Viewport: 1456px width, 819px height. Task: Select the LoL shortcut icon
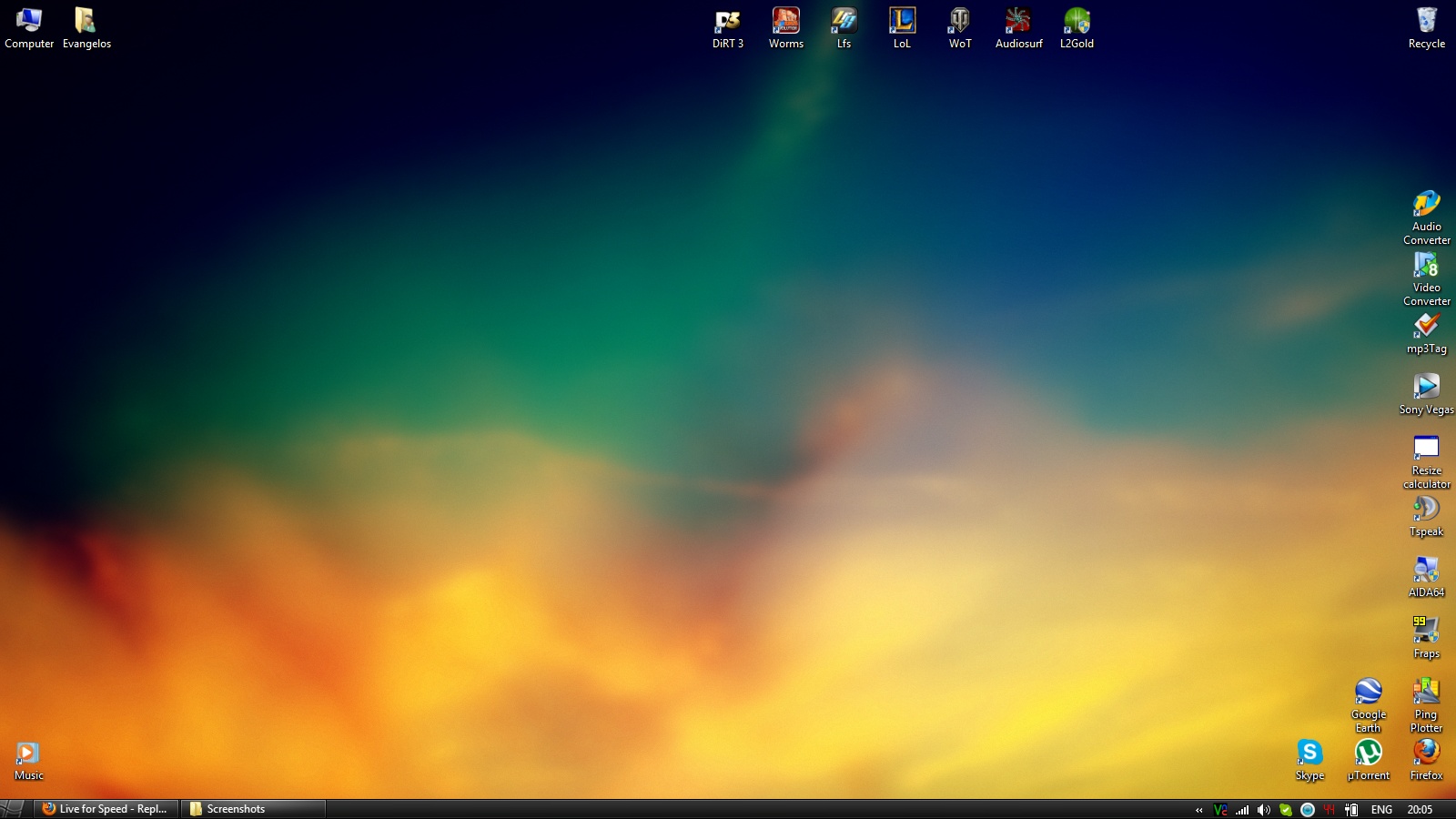[902, 28]
